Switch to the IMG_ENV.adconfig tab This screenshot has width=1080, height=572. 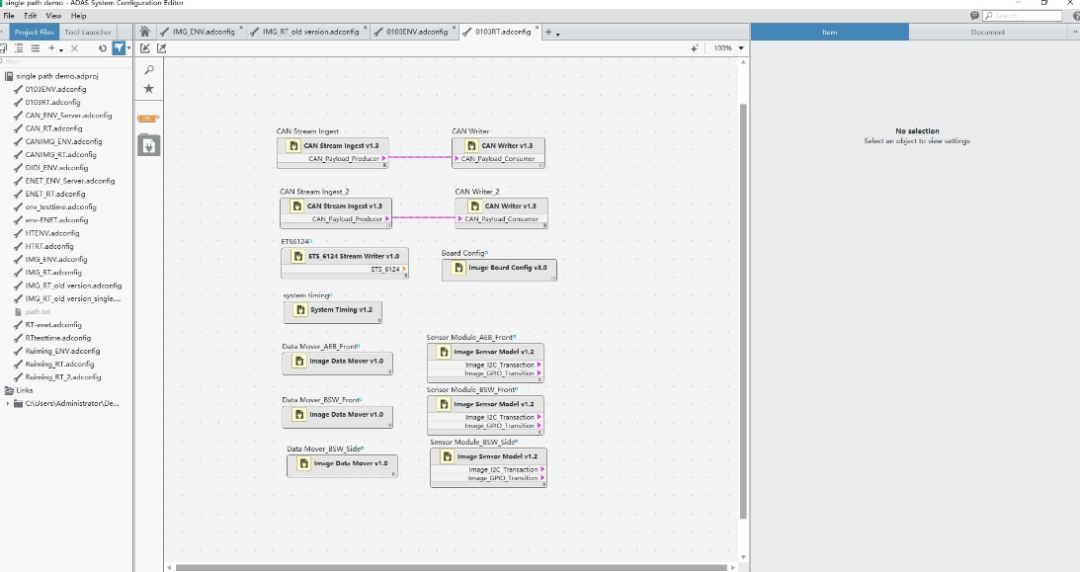point(203,32)
